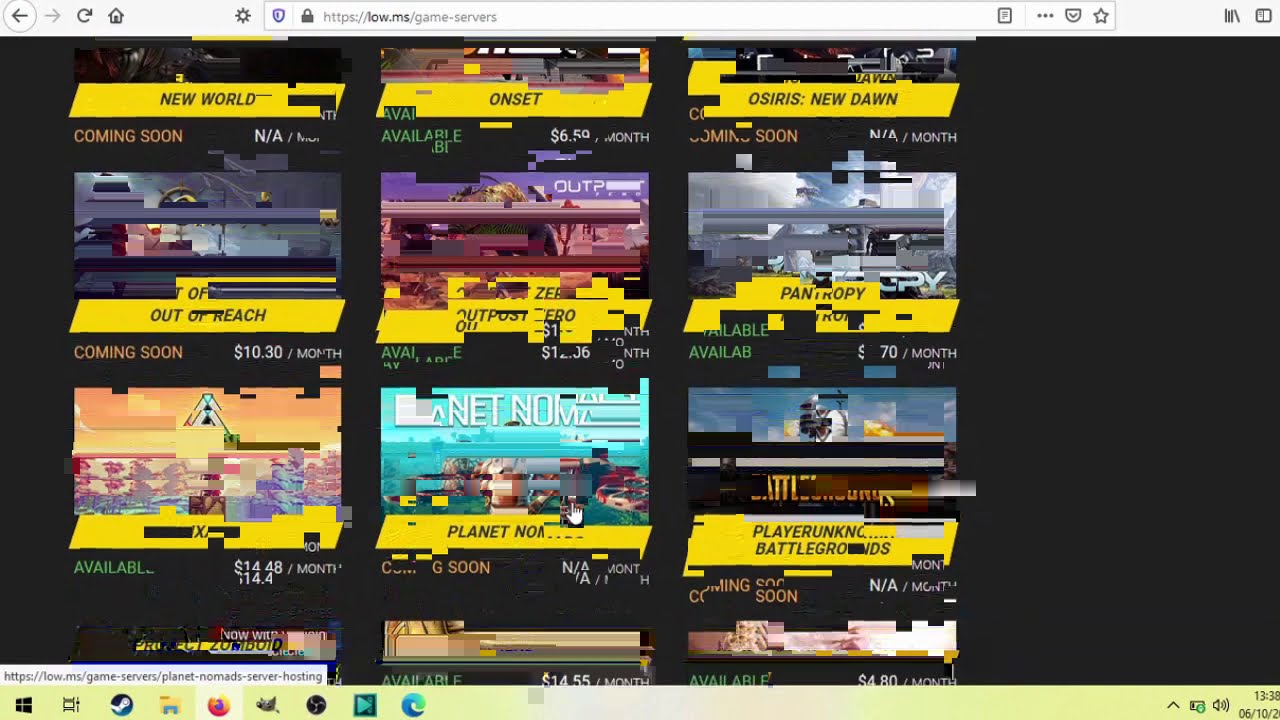Open the Osiris: New Dawn banner

(x=822, y=99)
